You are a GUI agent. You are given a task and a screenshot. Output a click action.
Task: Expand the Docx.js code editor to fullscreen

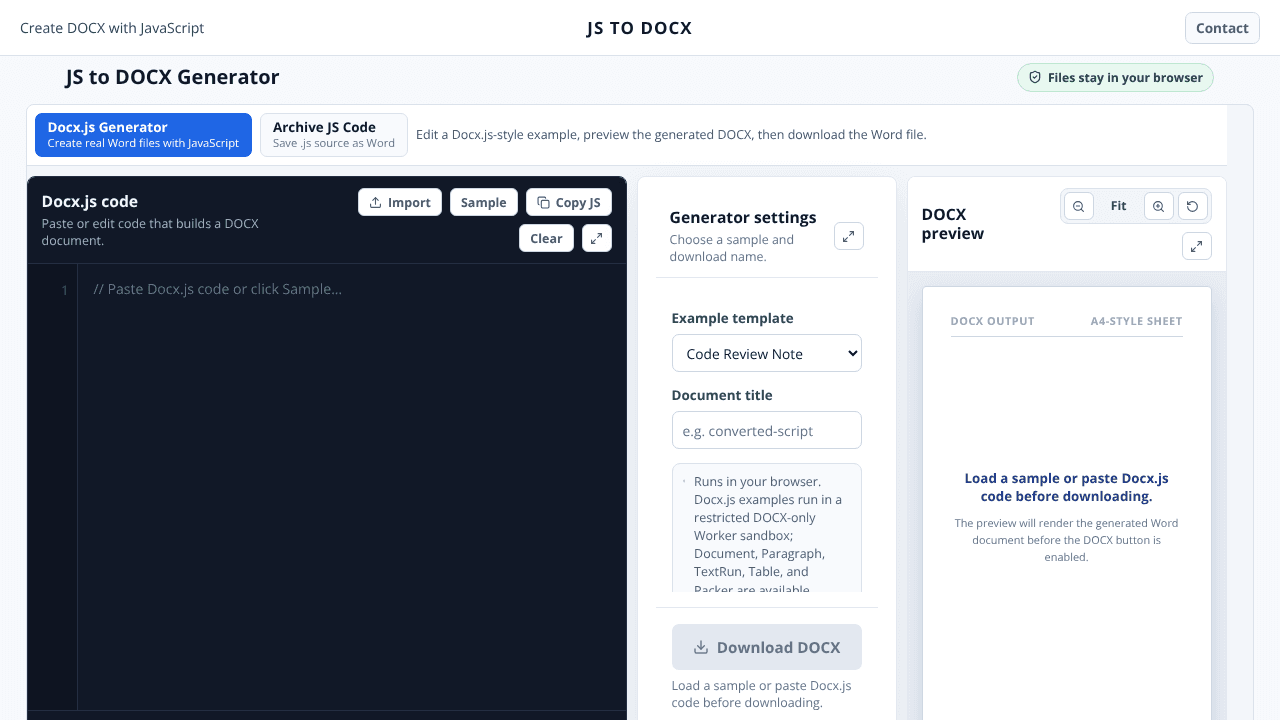point(597,238)
